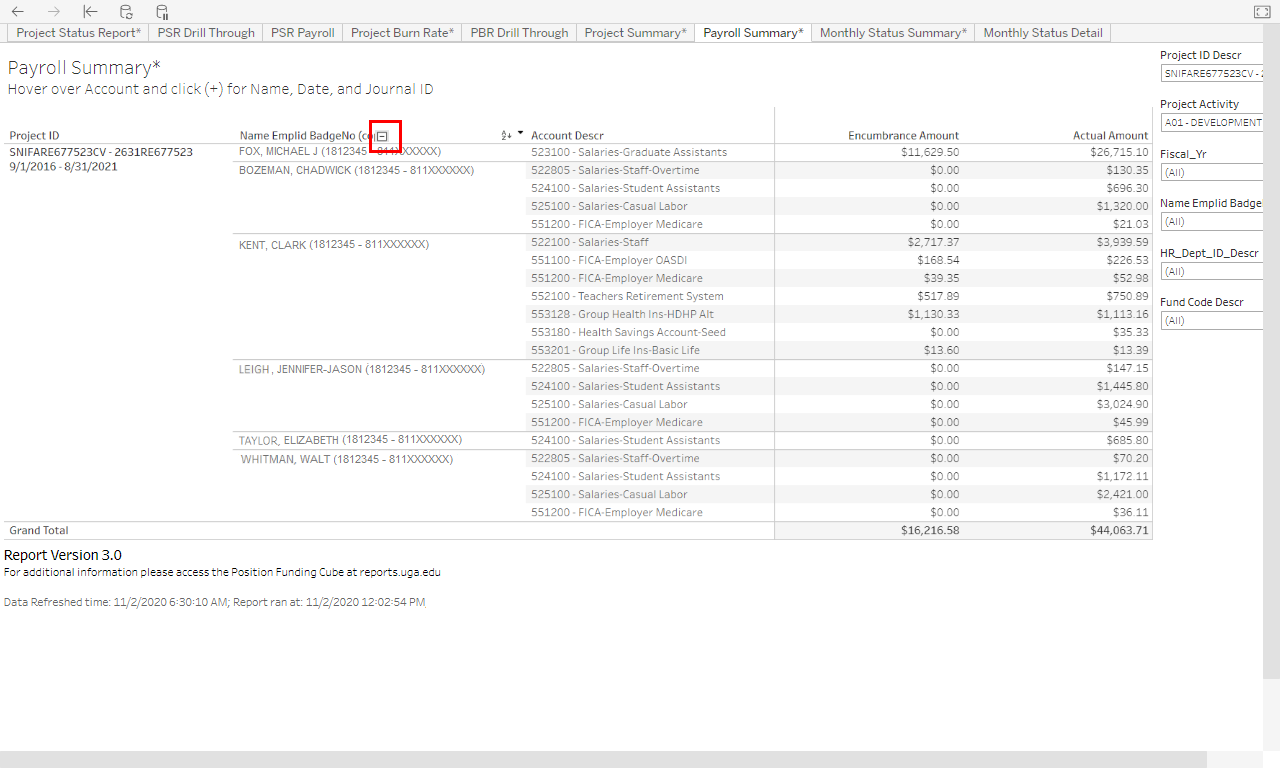
Task: Open the Project Summary* tab
Action: click(635, 33)
